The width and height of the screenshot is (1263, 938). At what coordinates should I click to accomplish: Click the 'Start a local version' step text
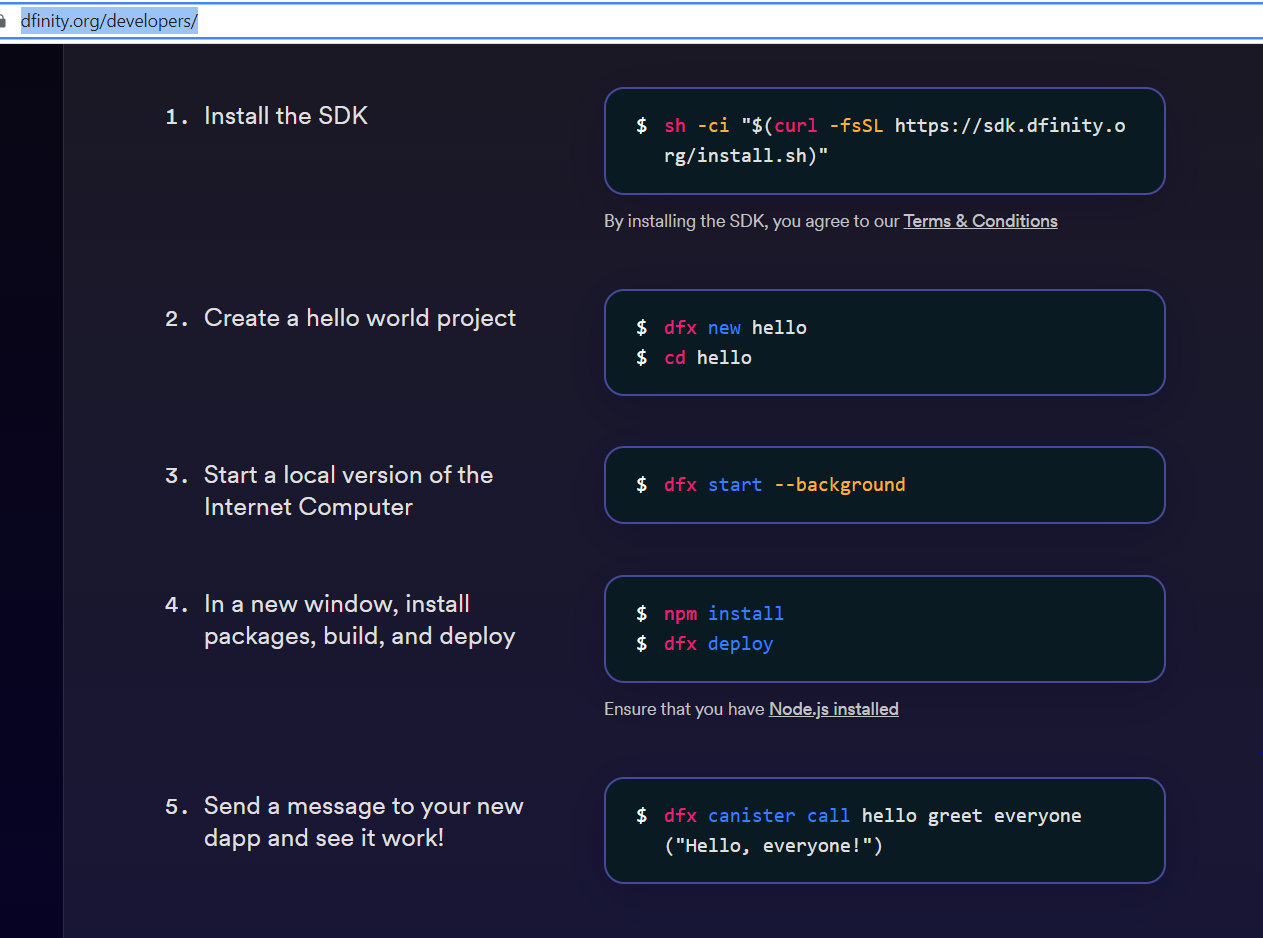click(x=348, y=490)
